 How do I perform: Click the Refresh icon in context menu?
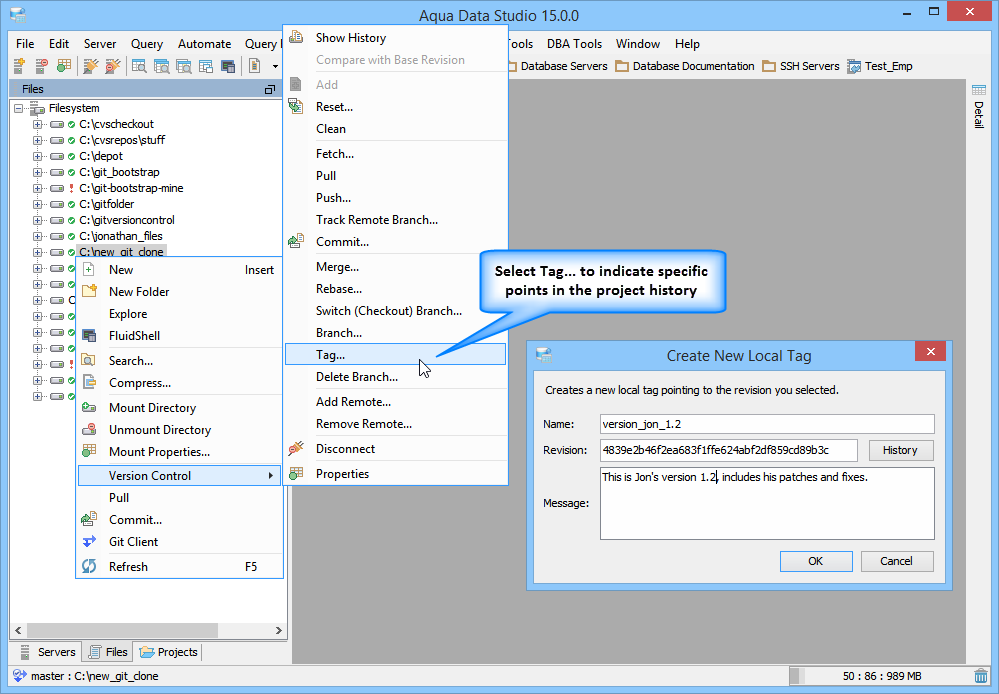[89, 566]
